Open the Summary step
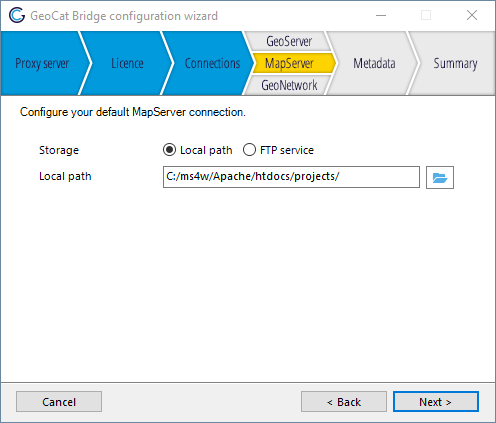The image size is (496, 423). [x=455, y=63]
